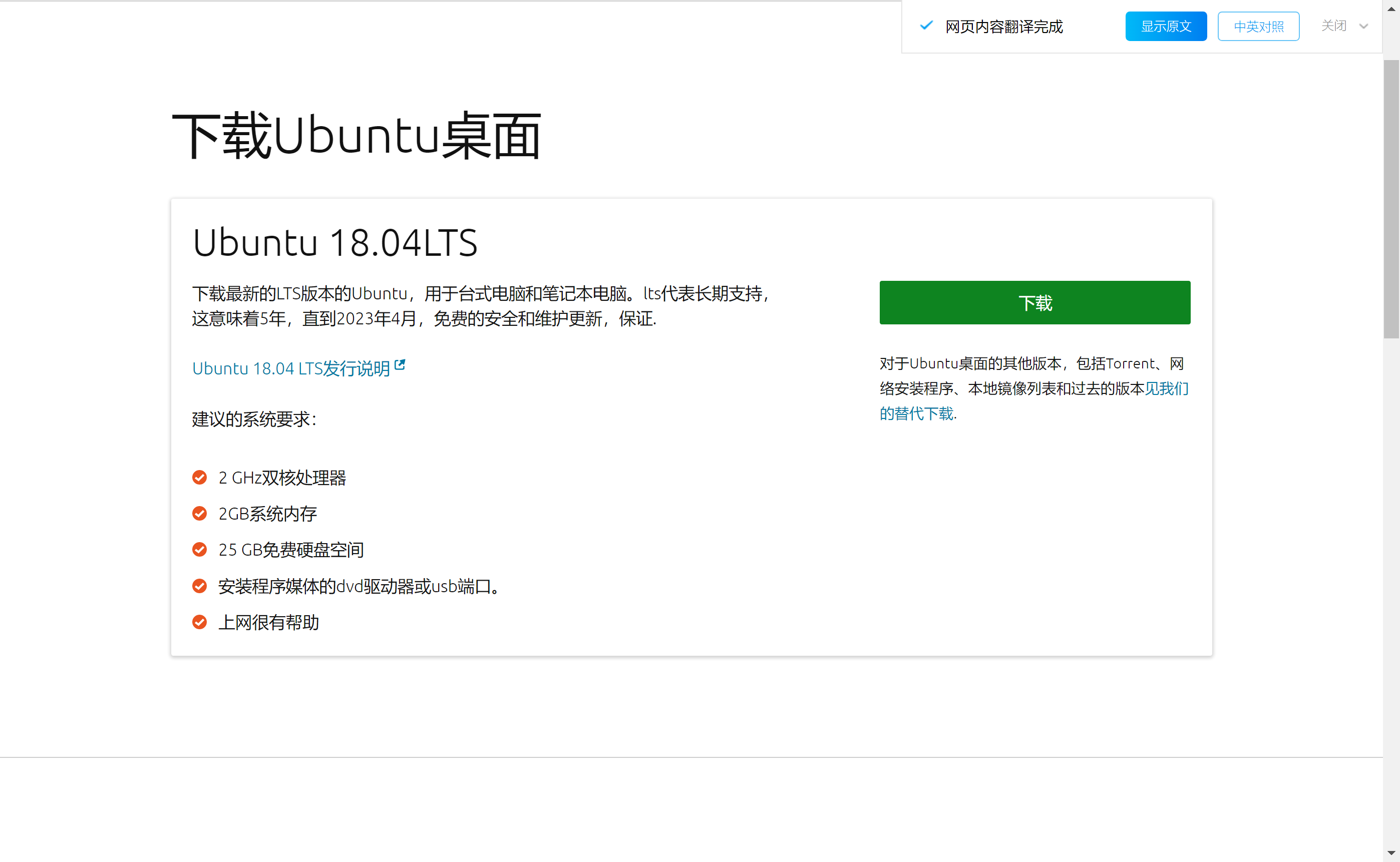Viewport: 1400px width, 862px height.
Task: Click the 中英对照 button
Action: pos(1258,26)
